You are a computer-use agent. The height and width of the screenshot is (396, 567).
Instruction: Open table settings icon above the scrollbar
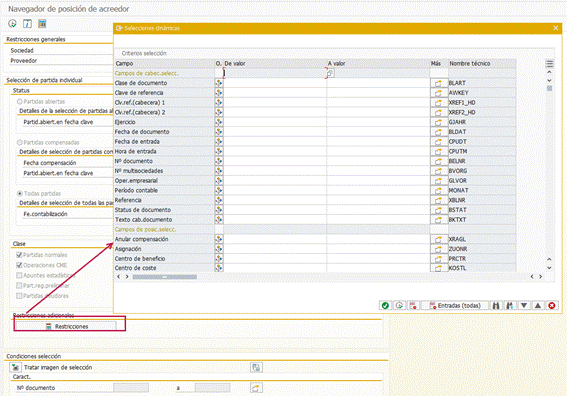(x=550, y=64)
